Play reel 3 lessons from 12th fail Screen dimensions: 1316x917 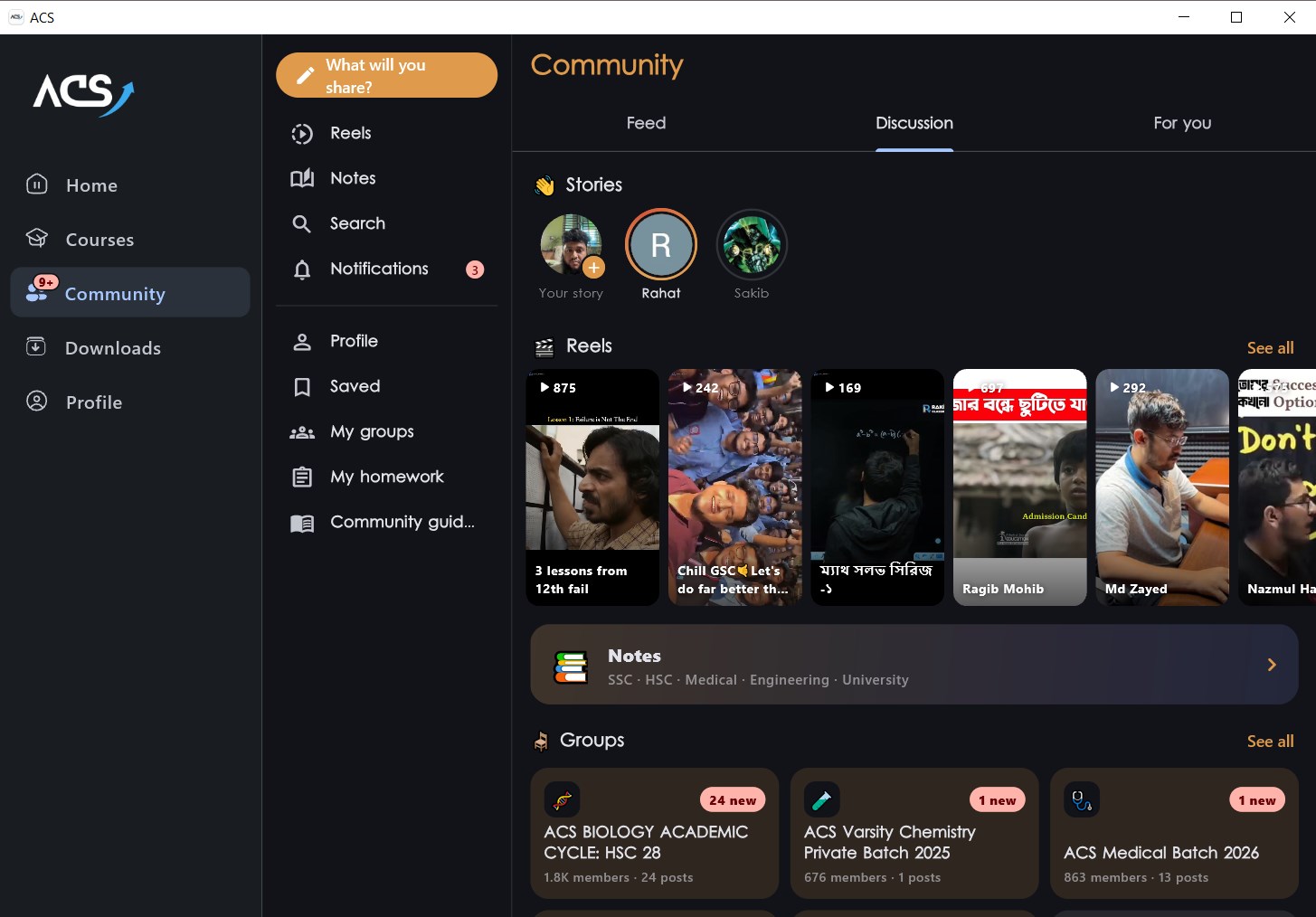592,487
